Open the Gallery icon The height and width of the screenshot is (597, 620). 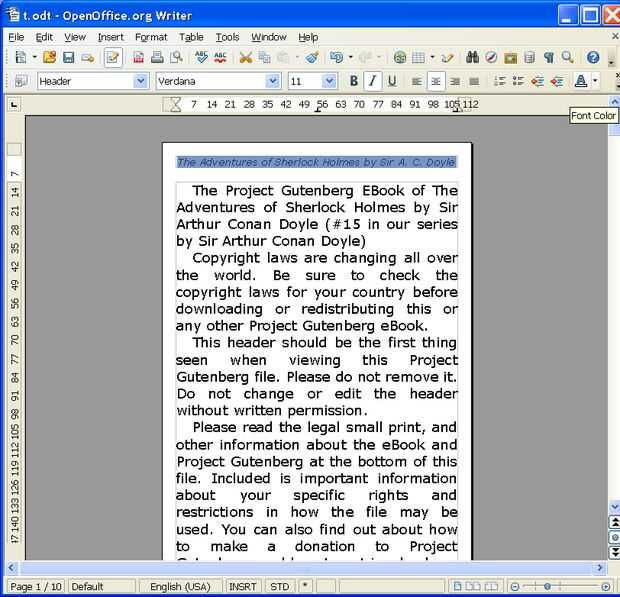click(x=510, y=58)
